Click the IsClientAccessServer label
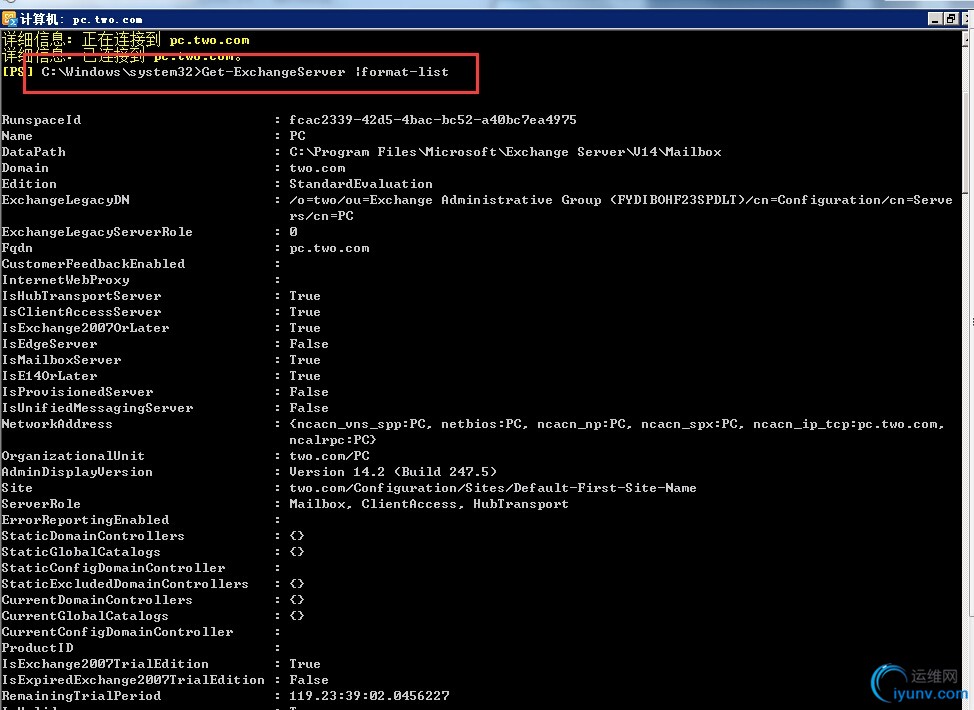This screenshot has height=710, width=974. [x=81, y=312]
